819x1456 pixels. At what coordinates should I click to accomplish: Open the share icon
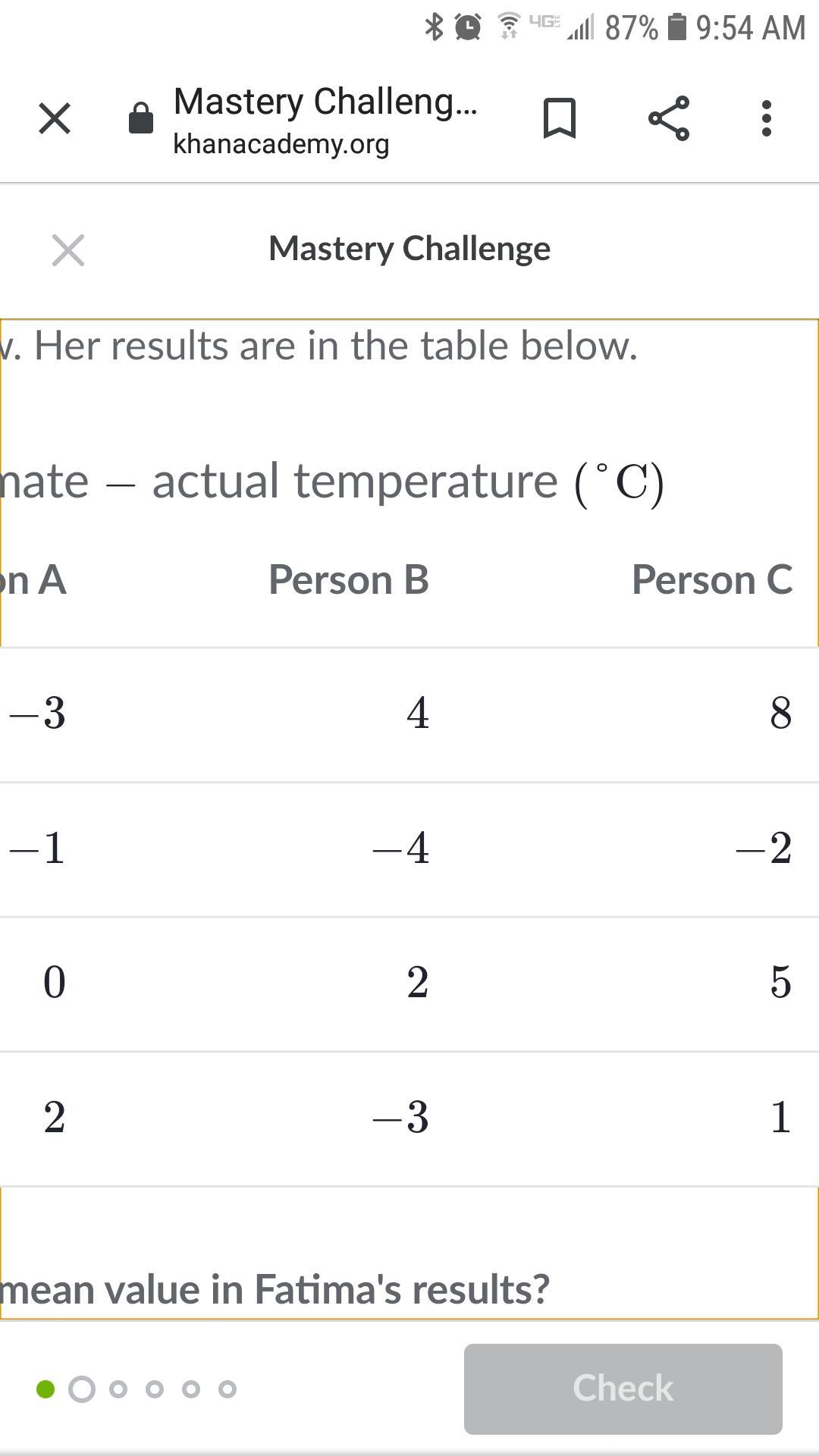pos(669,119)
